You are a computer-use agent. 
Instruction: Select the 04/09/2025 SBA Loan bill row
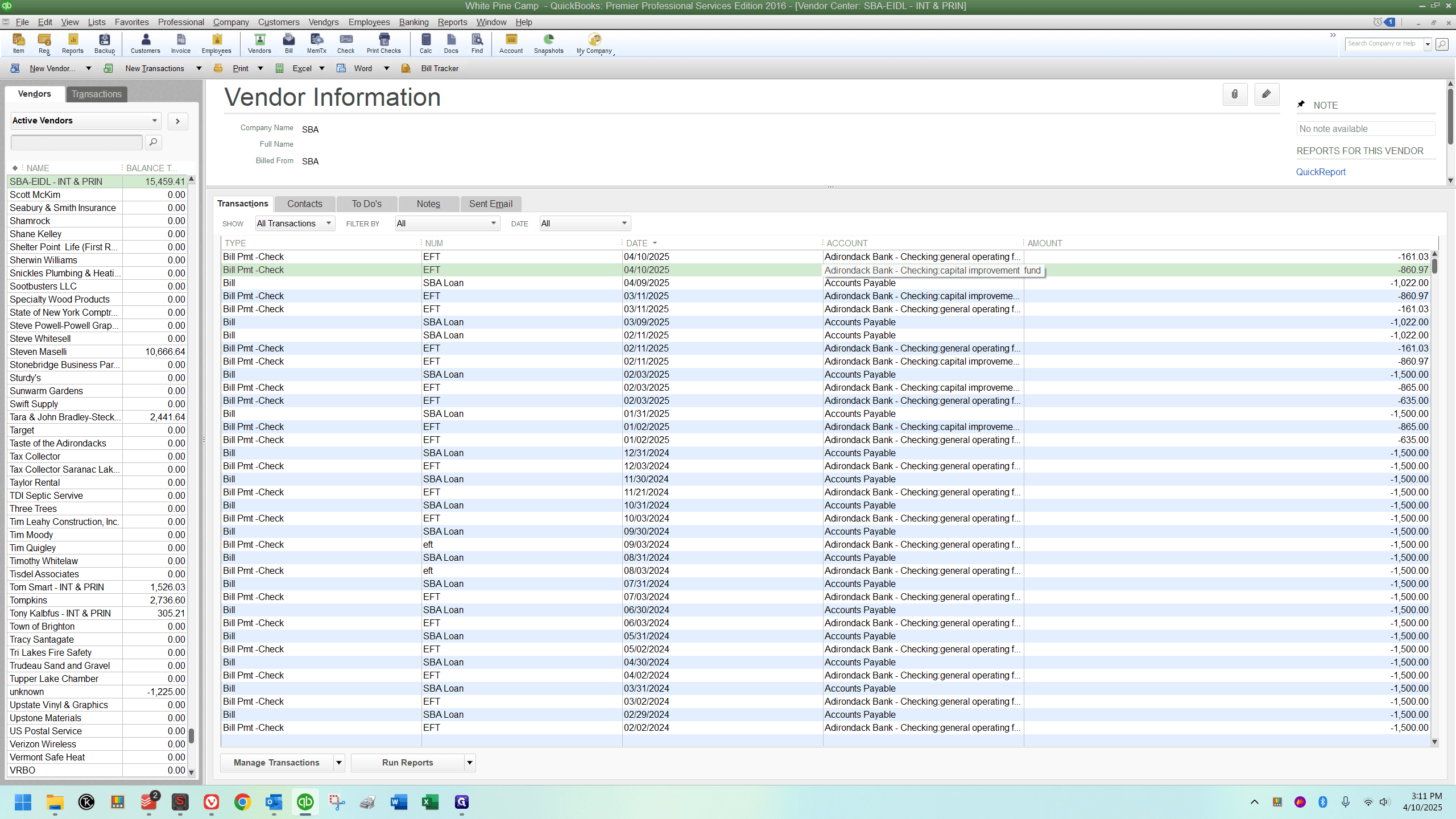pyautogui.click(x=826, y=283)
